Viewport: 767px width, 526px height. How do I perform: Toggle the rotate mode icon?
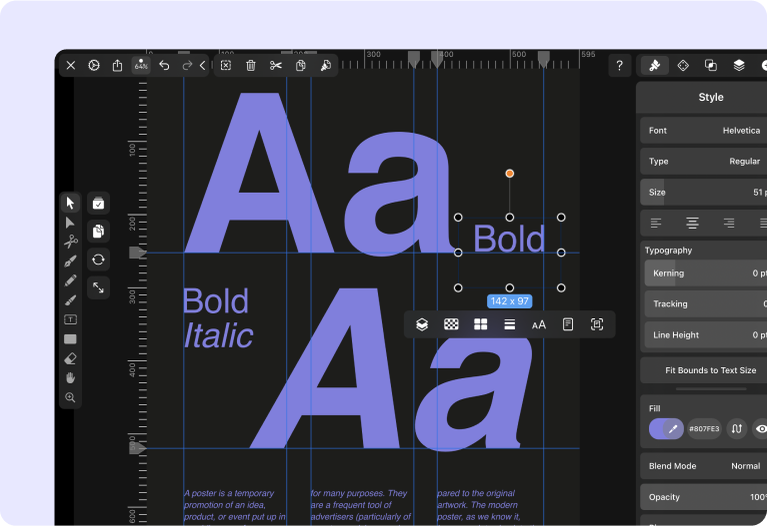coord(98,259)
